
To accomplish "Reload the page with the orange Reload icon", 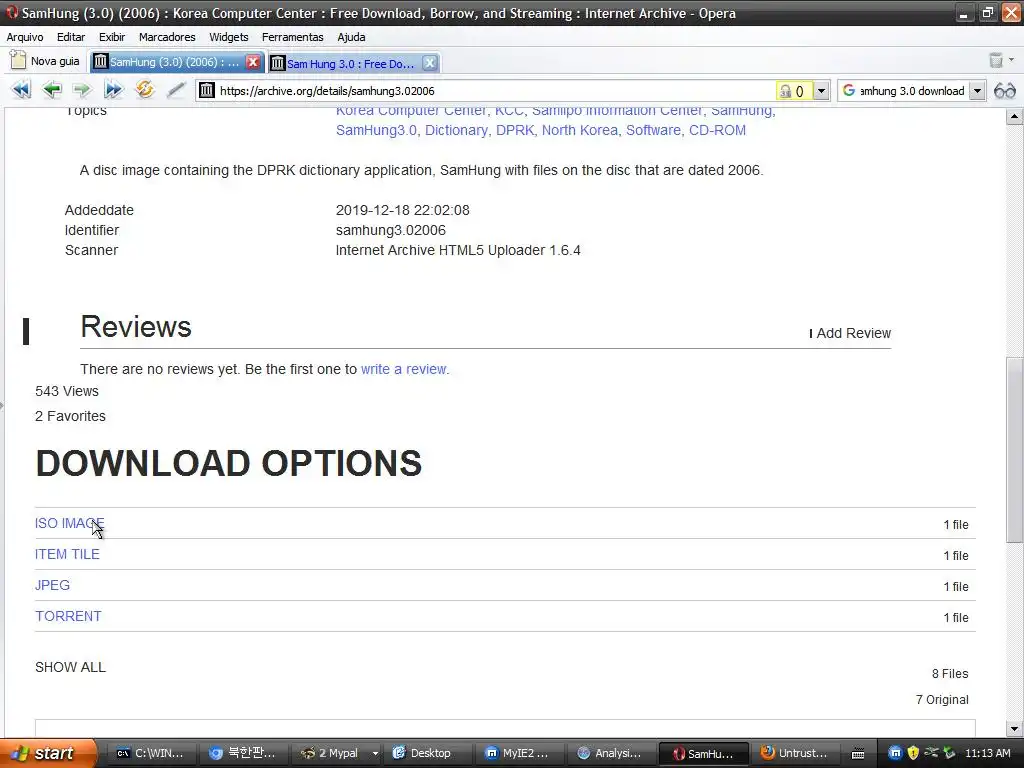I will pyautogui.click(x=144, y=89).
